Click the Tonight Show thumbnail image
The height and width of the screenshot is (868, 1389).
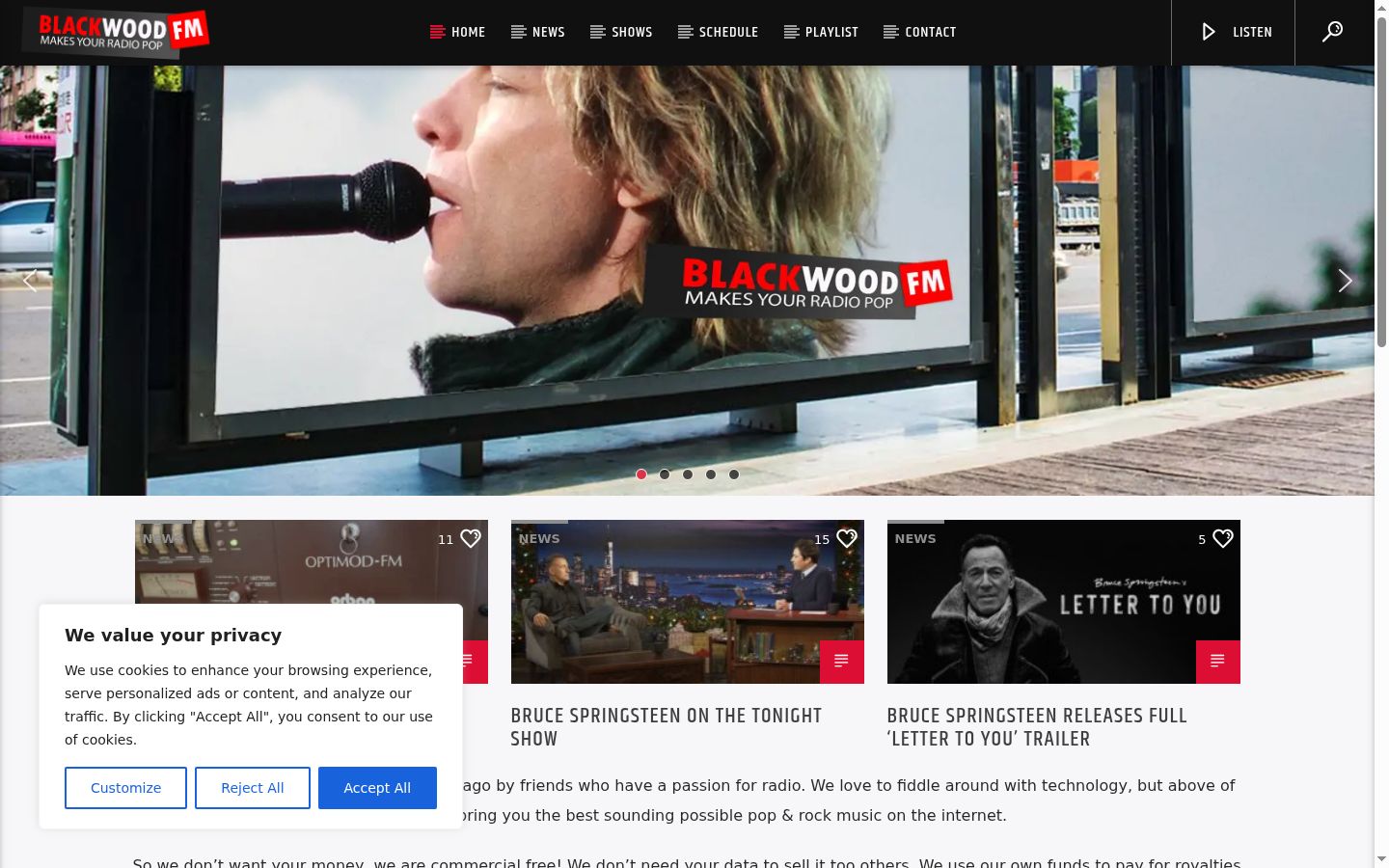[687, 602]
